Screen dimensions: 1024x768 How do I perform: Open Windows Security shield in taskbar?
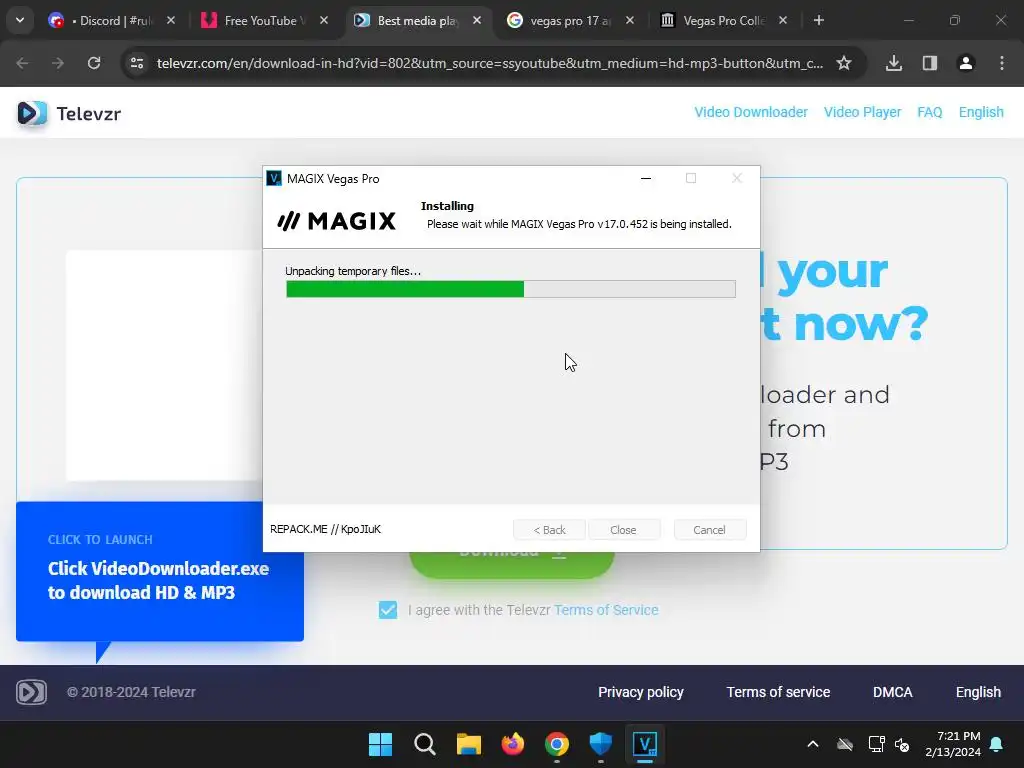[600, 744]
